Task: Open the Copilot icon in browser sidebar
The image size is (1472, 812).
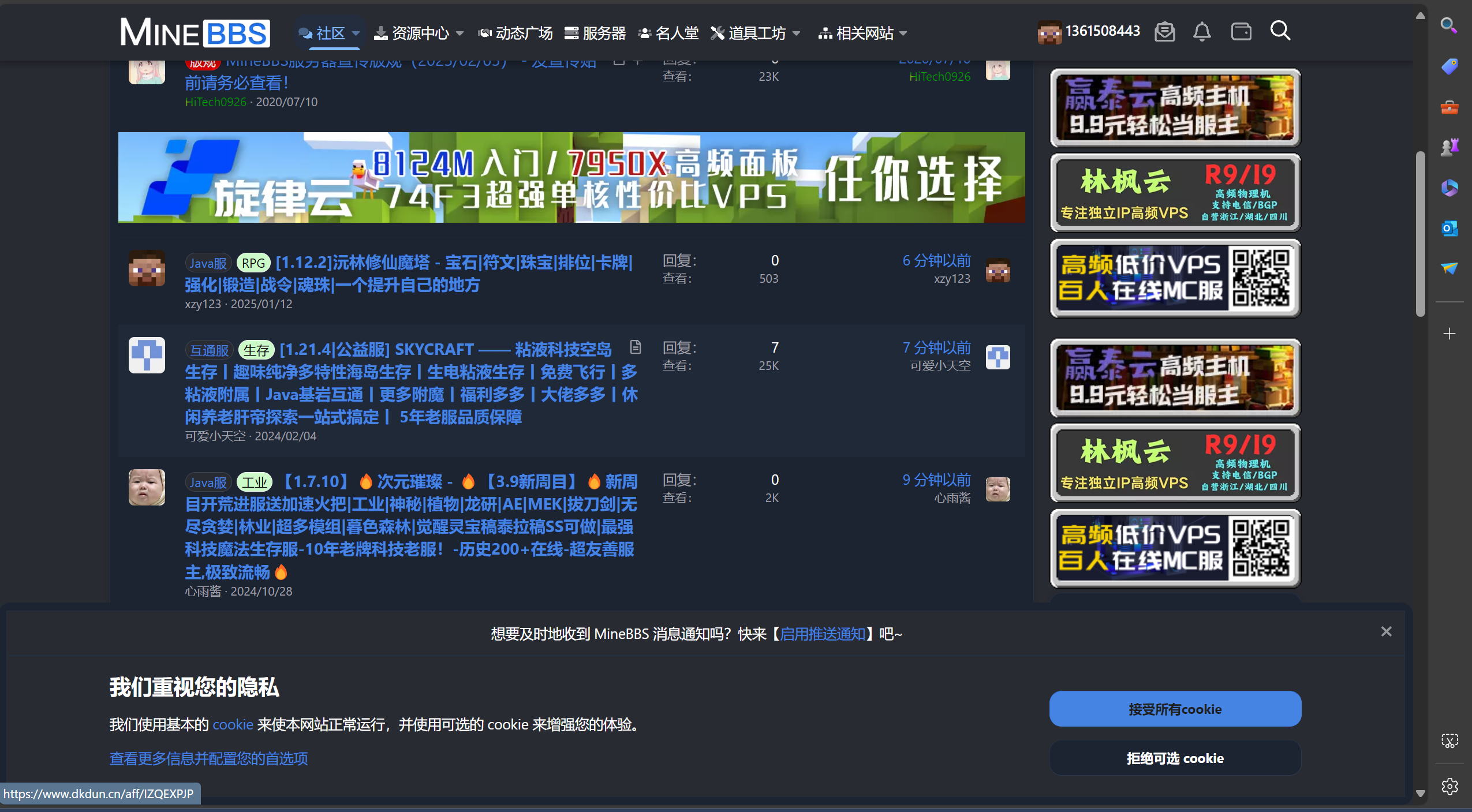Action: (1449, 188)
